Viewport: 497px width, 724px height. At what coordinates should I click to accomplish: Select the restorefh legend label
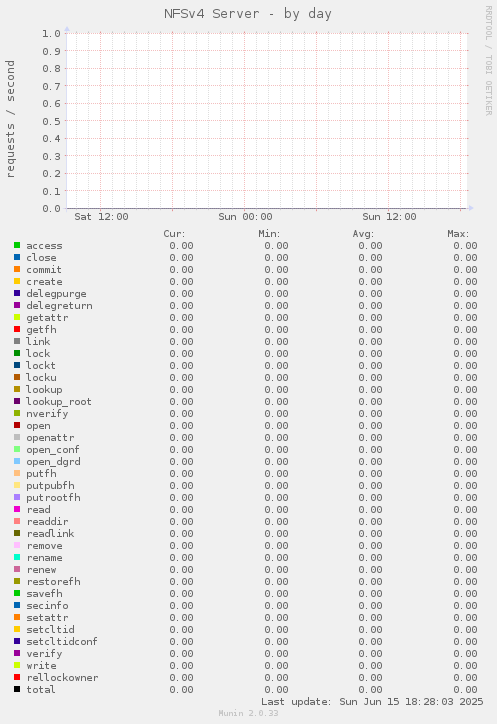53,582
